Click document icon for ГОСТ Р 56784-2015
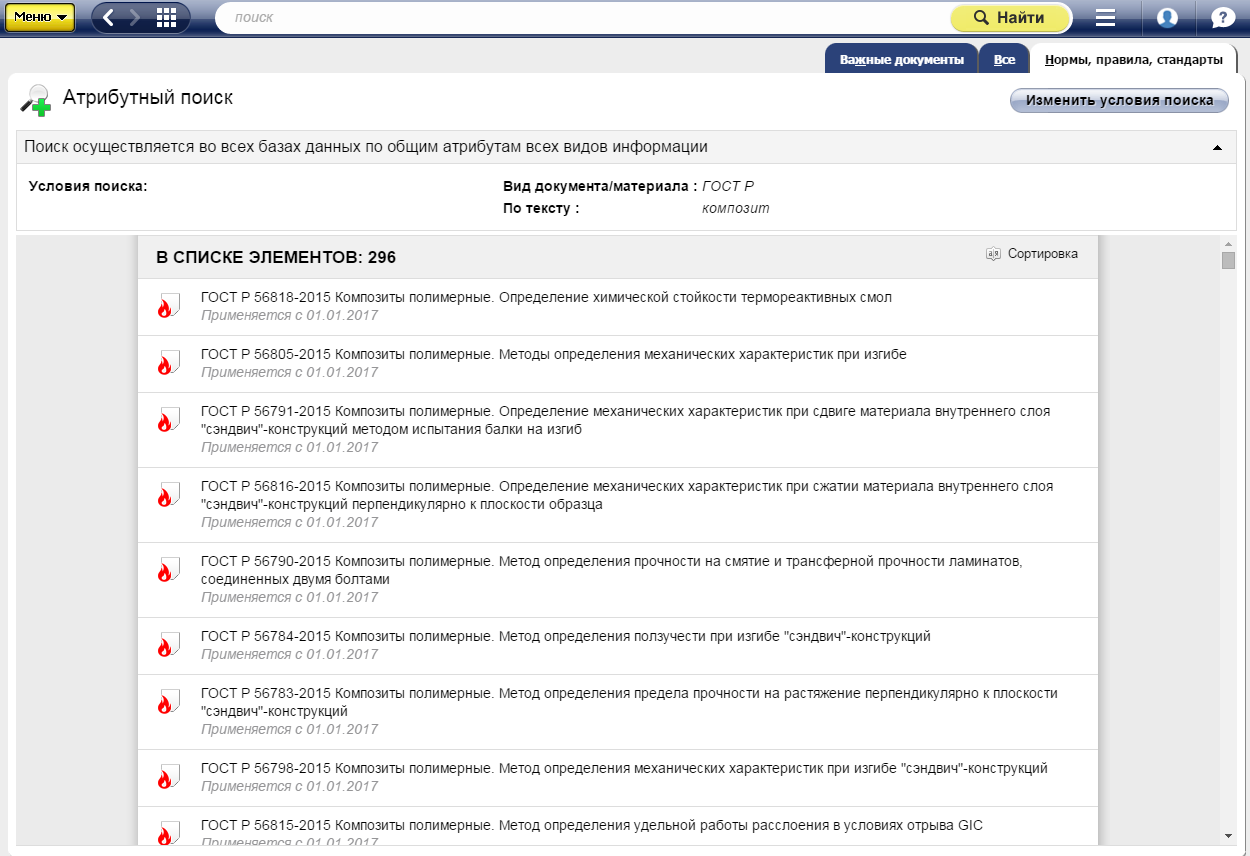 tap(167, 645)
